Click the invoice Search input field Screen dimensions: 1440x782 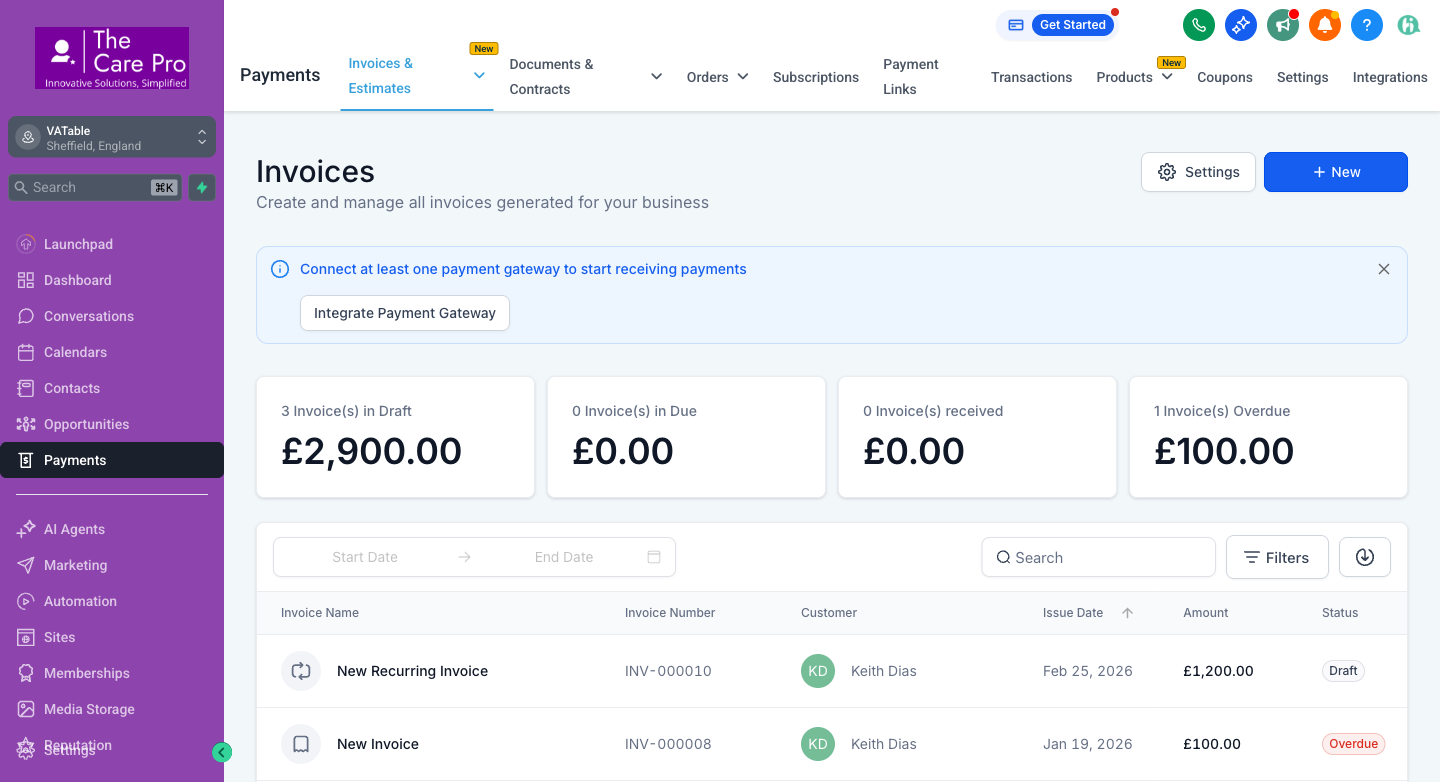1098,557
